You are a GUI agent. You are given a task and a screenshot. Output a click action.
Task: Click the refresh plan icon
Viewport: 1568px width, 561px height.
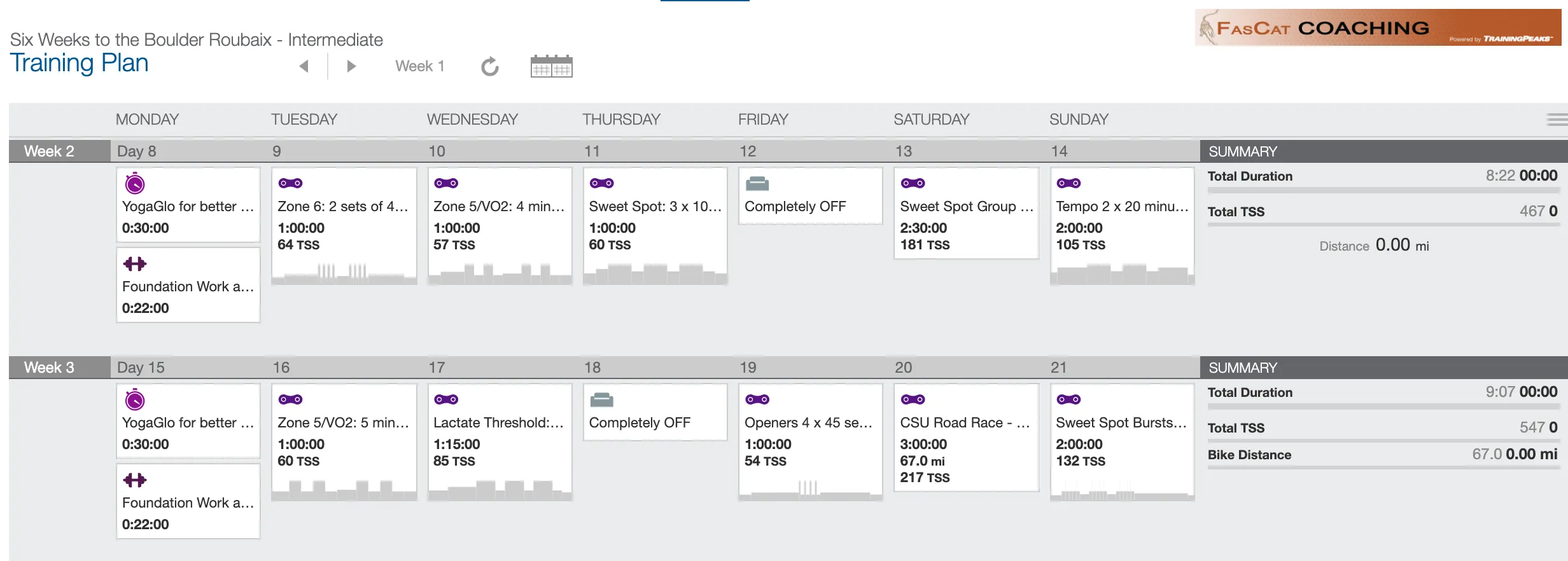click(489, 66)
